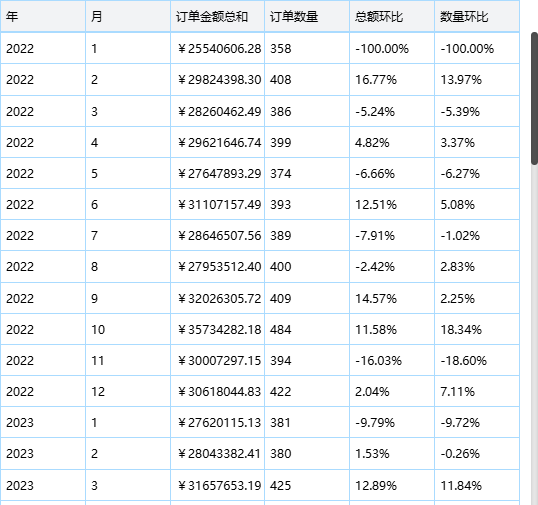
Task: Click order count cell 393
Action: 307,204
